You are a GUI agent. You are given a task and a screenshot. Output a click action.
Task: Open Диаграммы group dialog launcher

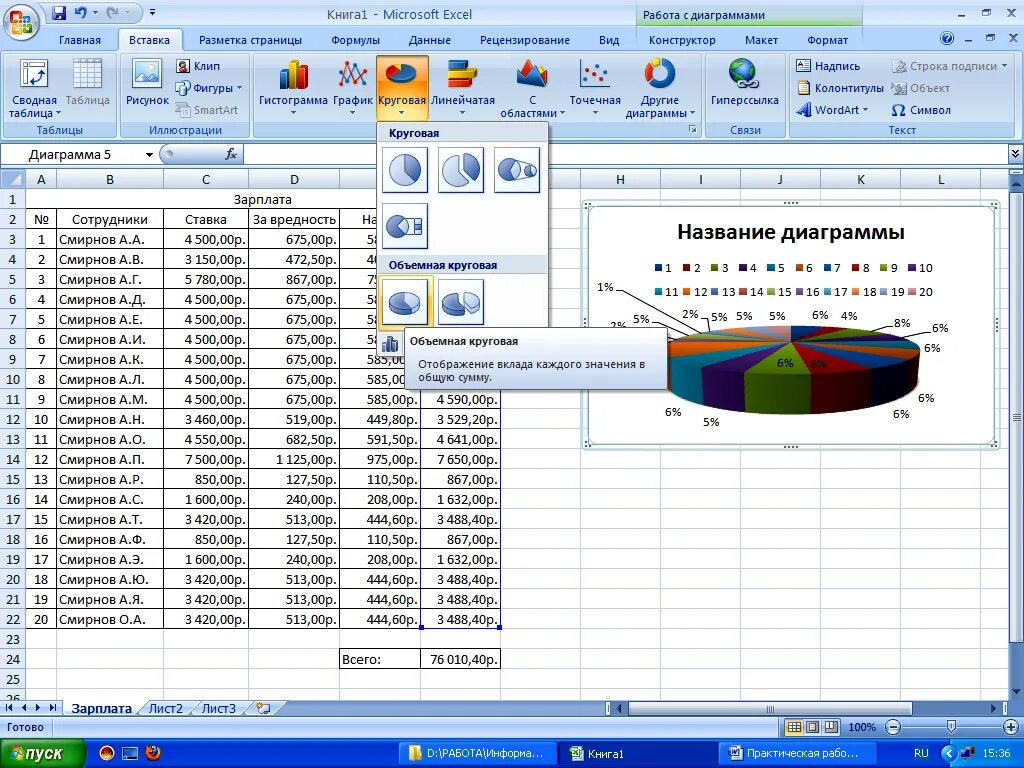pyautogui.click(x=692, y=130)
